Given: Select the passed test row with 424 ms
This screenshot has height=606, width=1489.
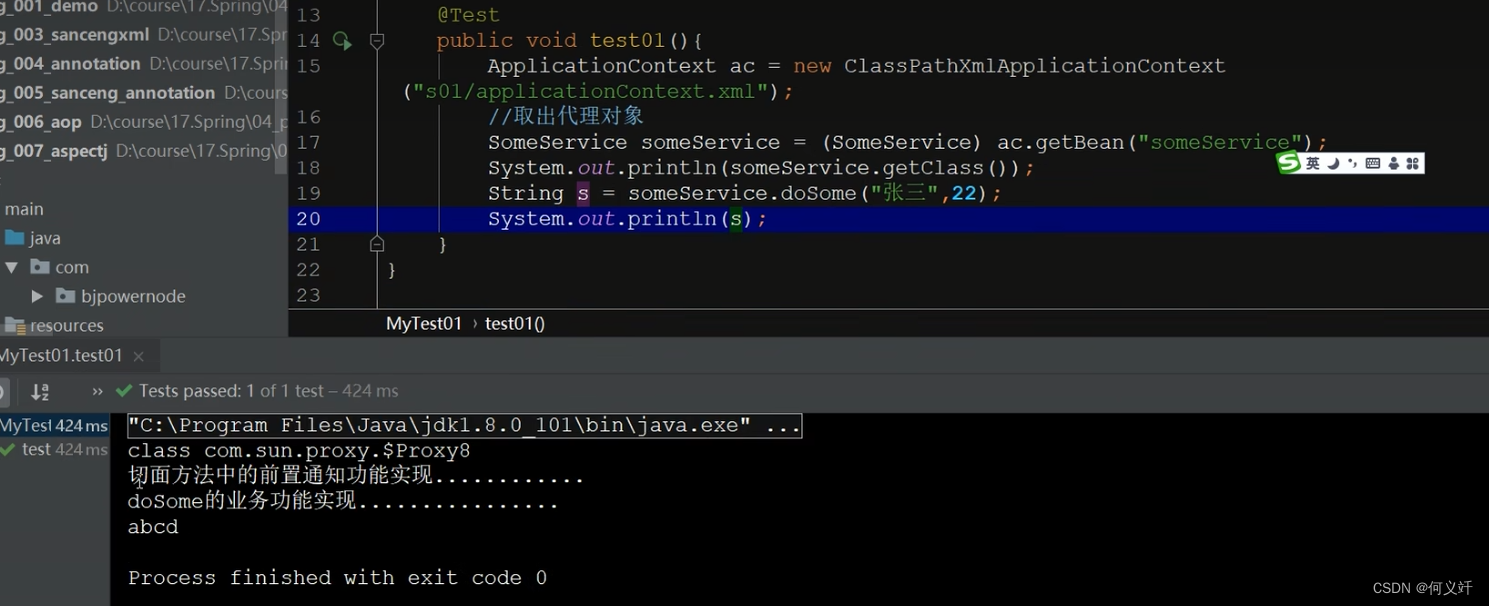Looking at the screenshot, I should point(54,450).
